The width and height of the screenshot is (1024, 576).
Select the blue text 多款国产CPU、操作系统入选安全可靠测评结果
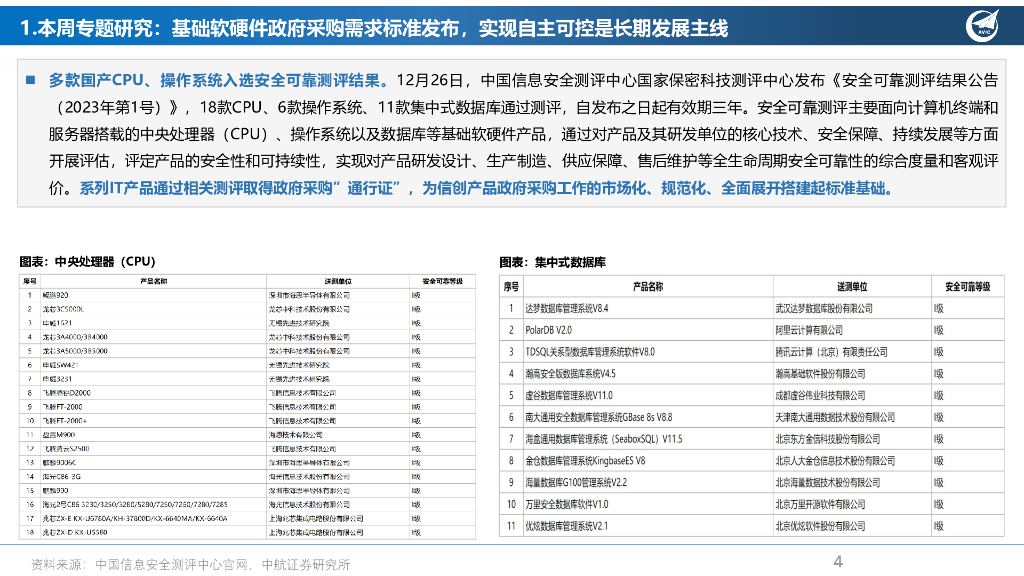218,80
